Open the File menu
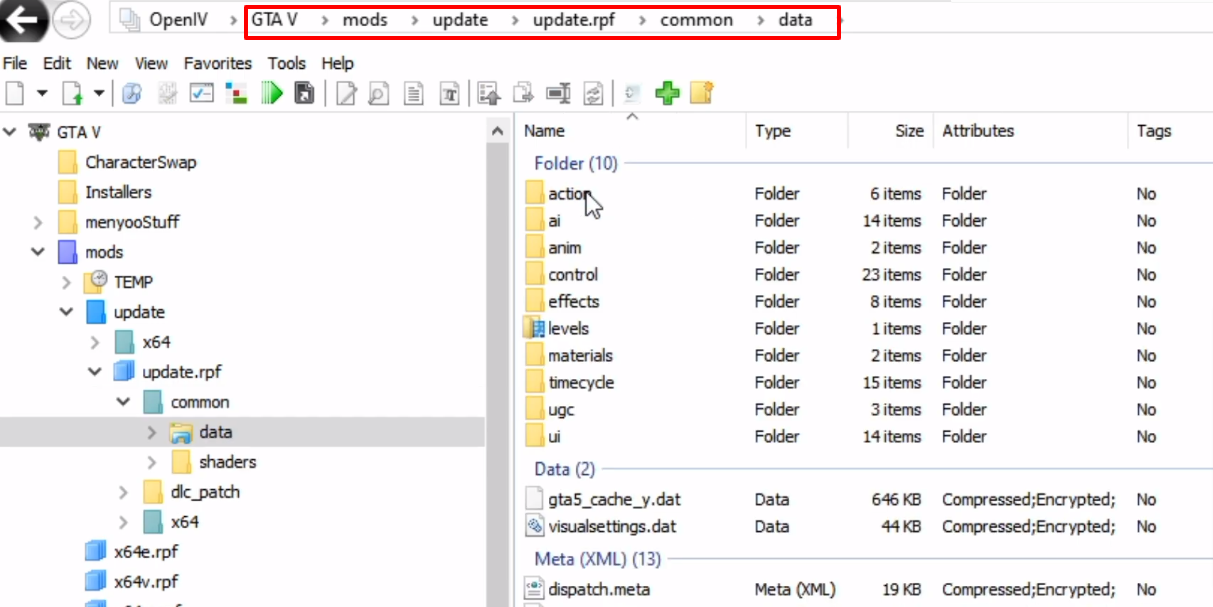 pos(15,63)
